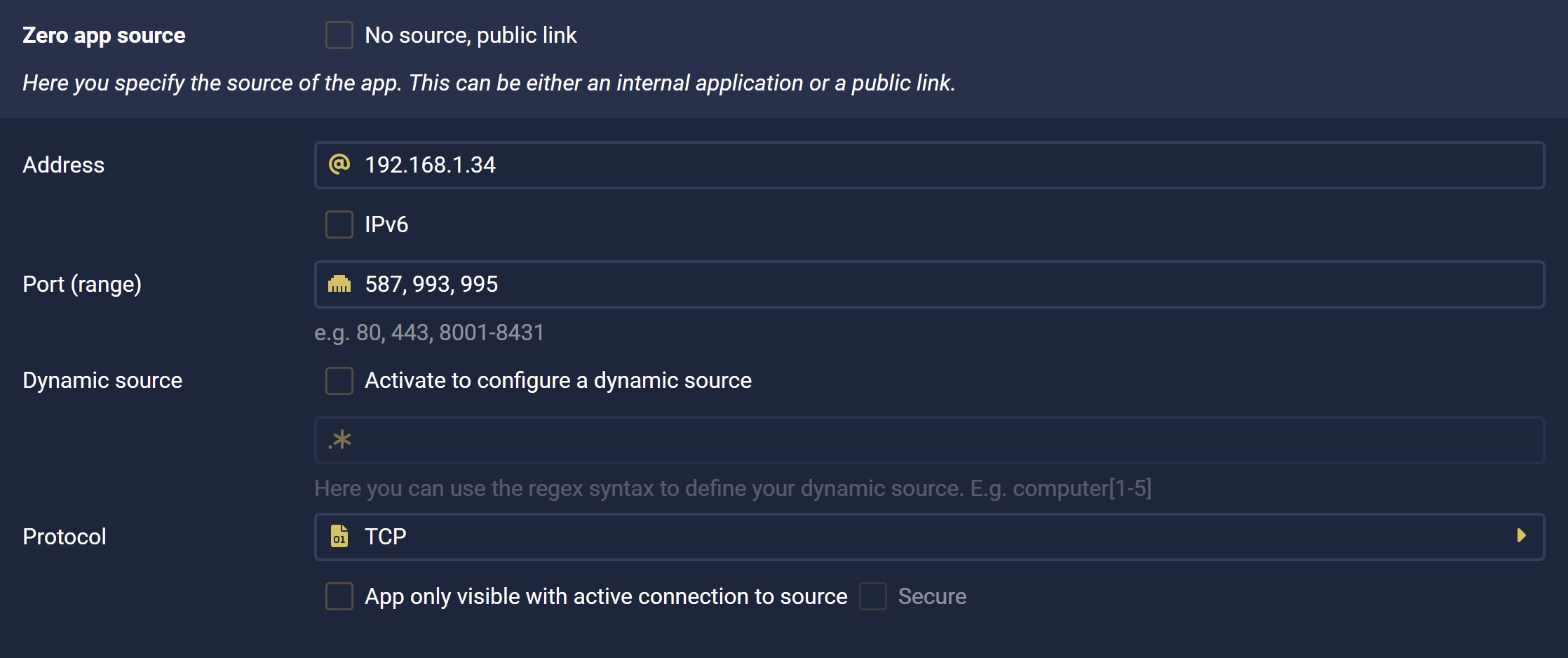Click the Address input showing 192.168.1.34
Viewport: 1568px width, 658px height.
click(x=929, y=165)
